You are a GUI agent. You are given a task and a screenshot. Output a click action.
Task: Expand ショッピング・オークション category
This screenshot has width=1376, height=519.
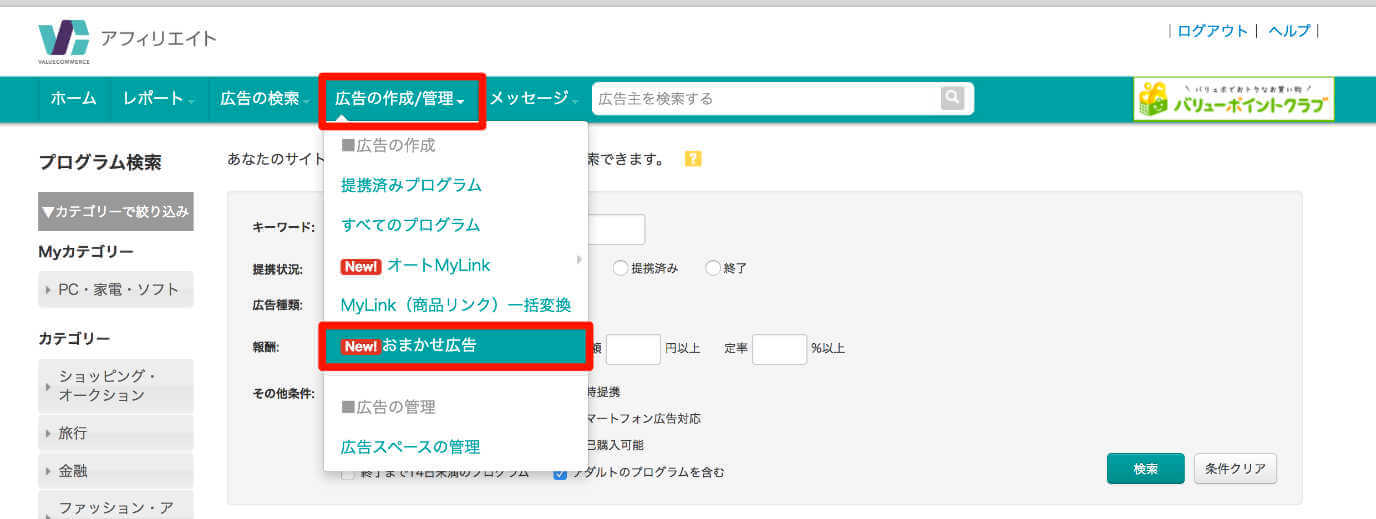(x=116, y=385)
